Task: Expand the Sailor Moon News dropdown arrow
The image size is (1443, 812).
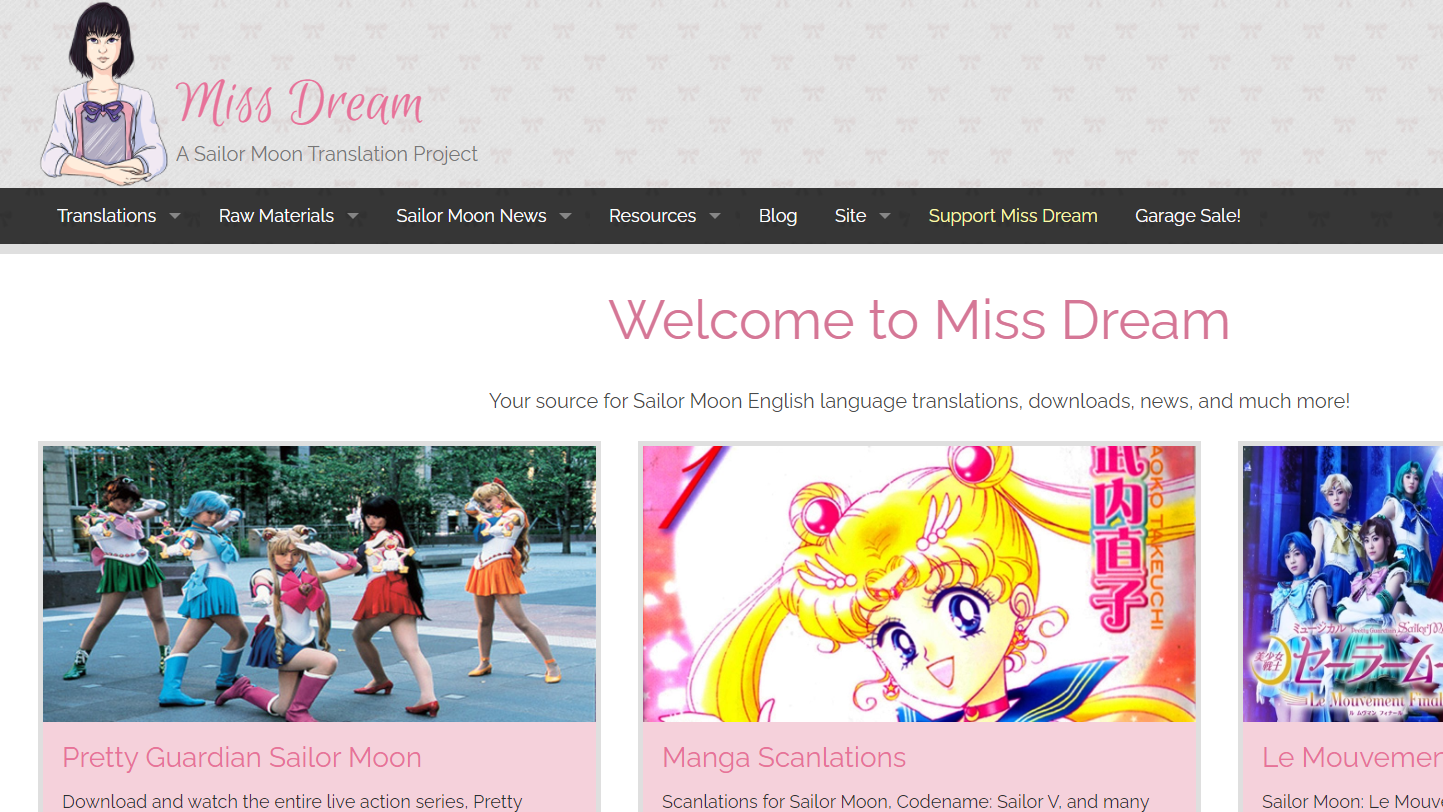Action: [565, 216]
